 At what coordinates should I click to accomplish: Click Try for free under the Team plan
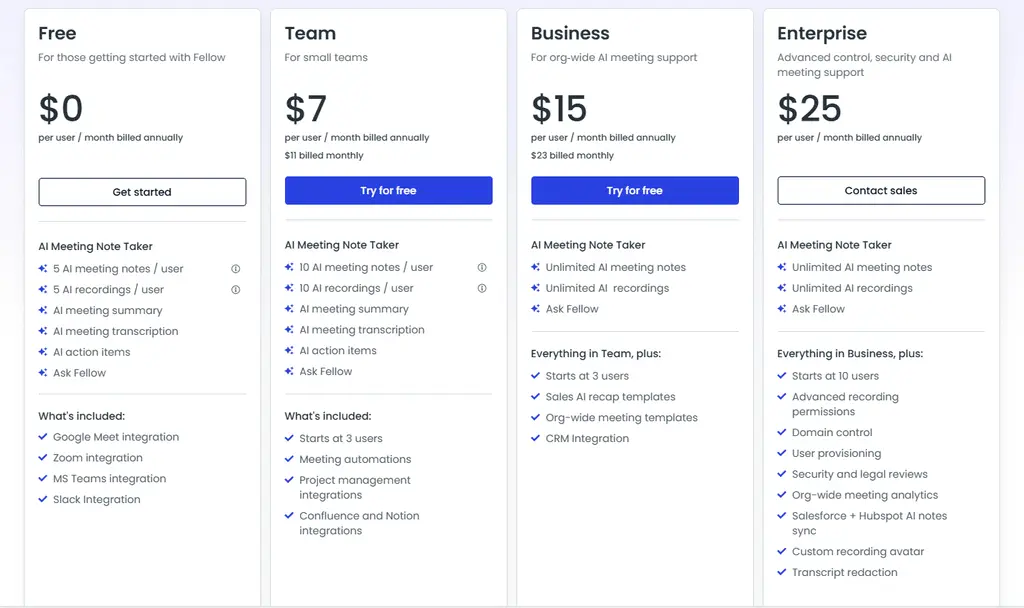(388, 190)
